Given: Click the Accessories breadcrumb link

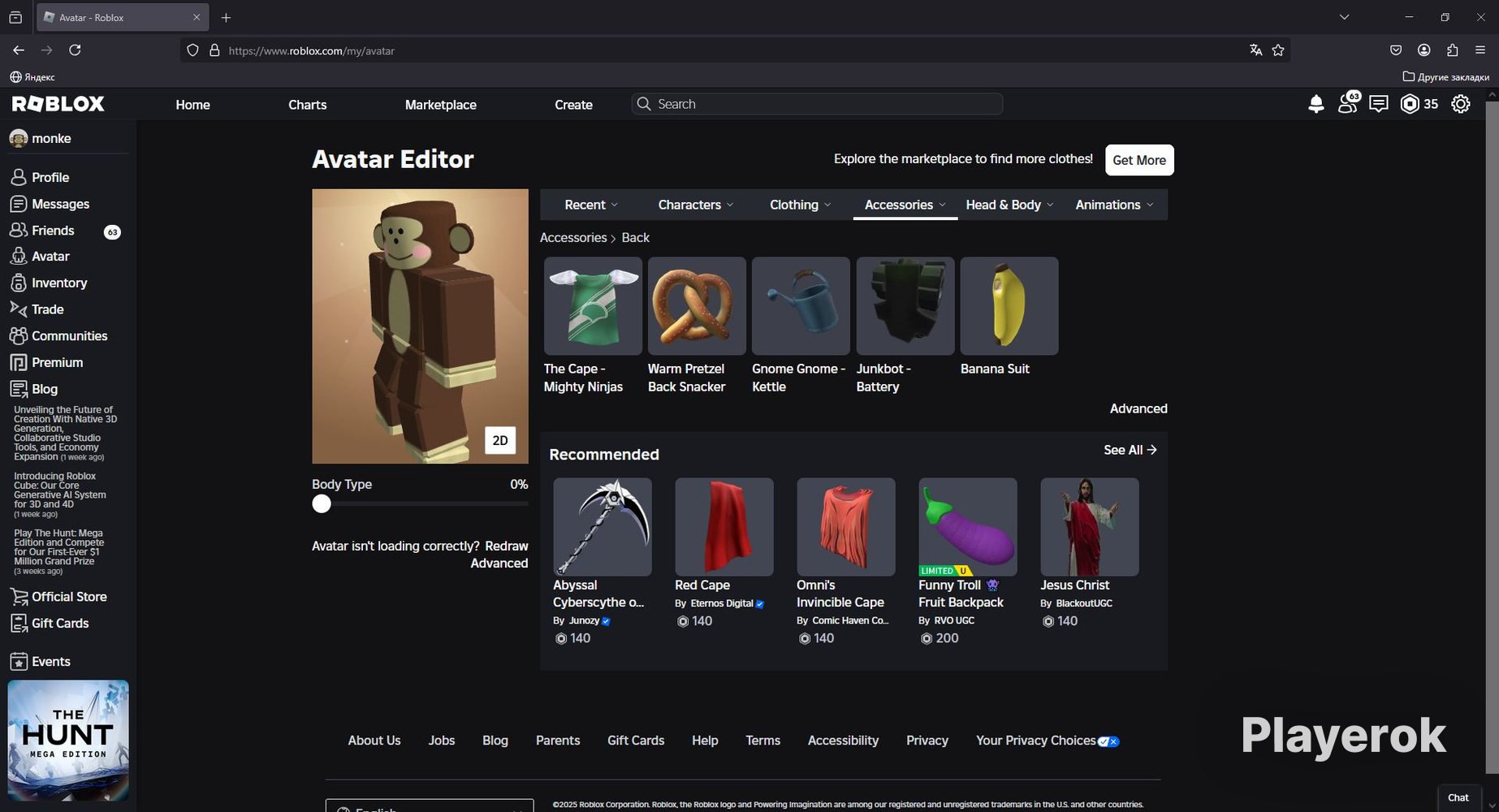Looking at the screenshot, I should pos(573,238).
